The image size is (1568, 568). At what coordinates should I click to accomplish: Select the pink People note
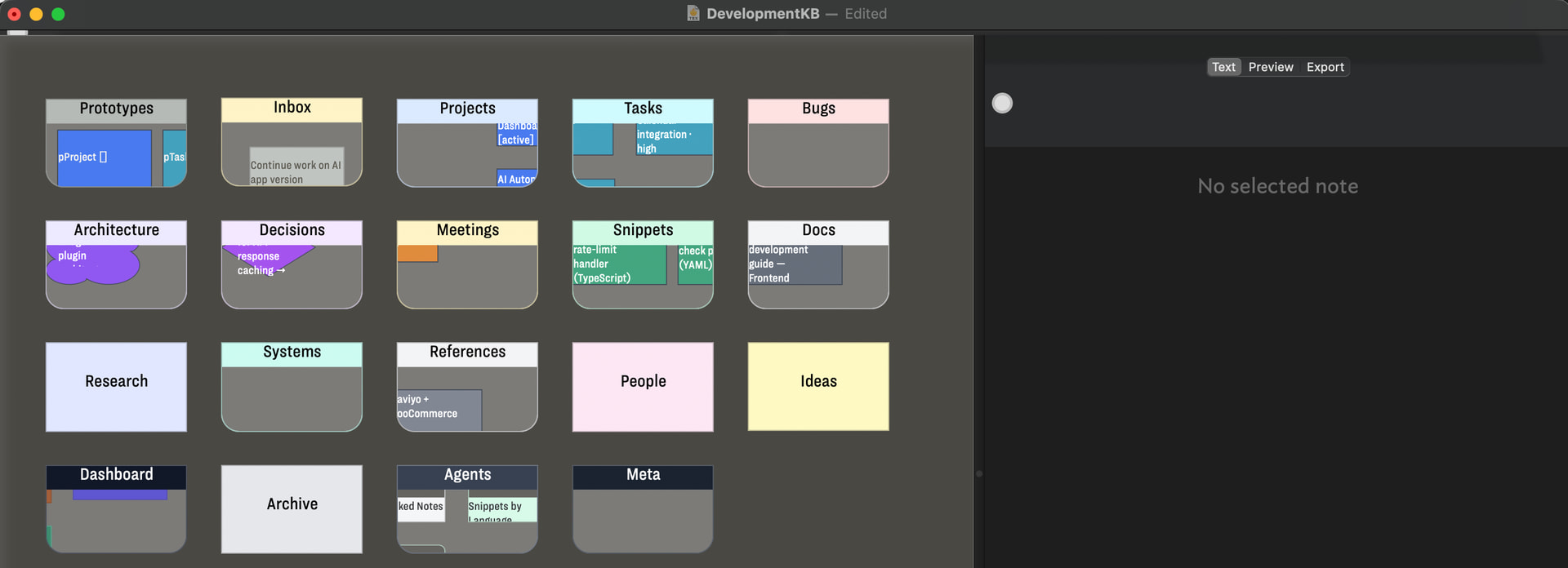coord(643,386)
